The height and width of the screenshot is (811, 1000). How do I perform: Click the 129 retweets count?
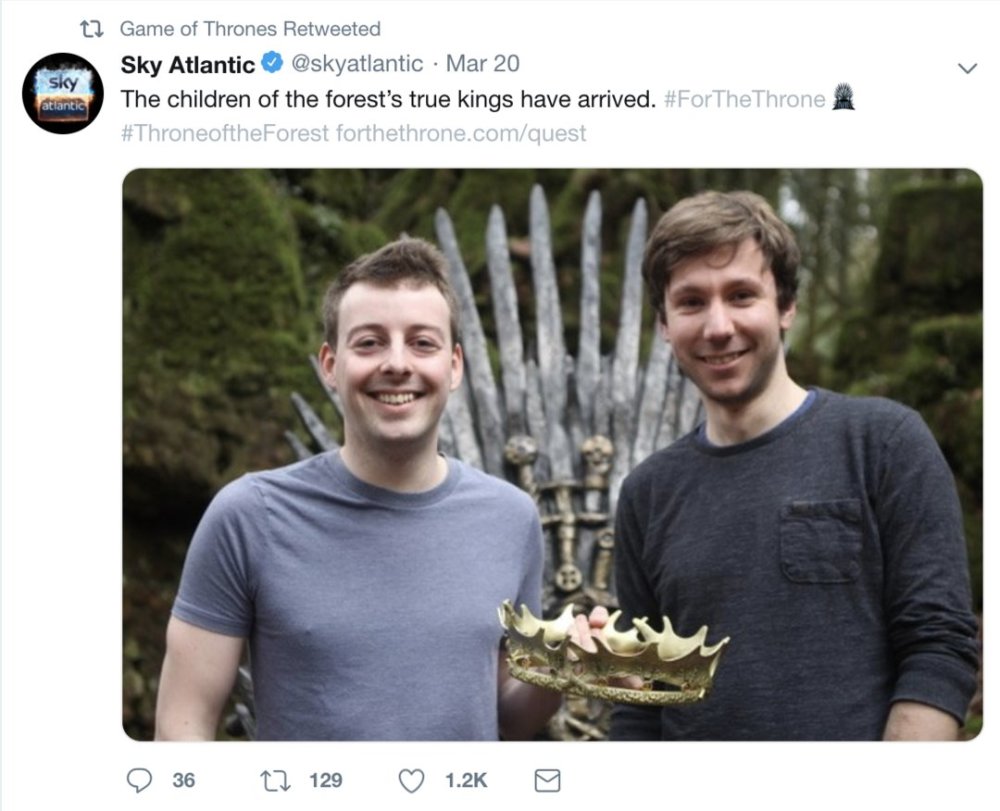(x=326, y=780)
